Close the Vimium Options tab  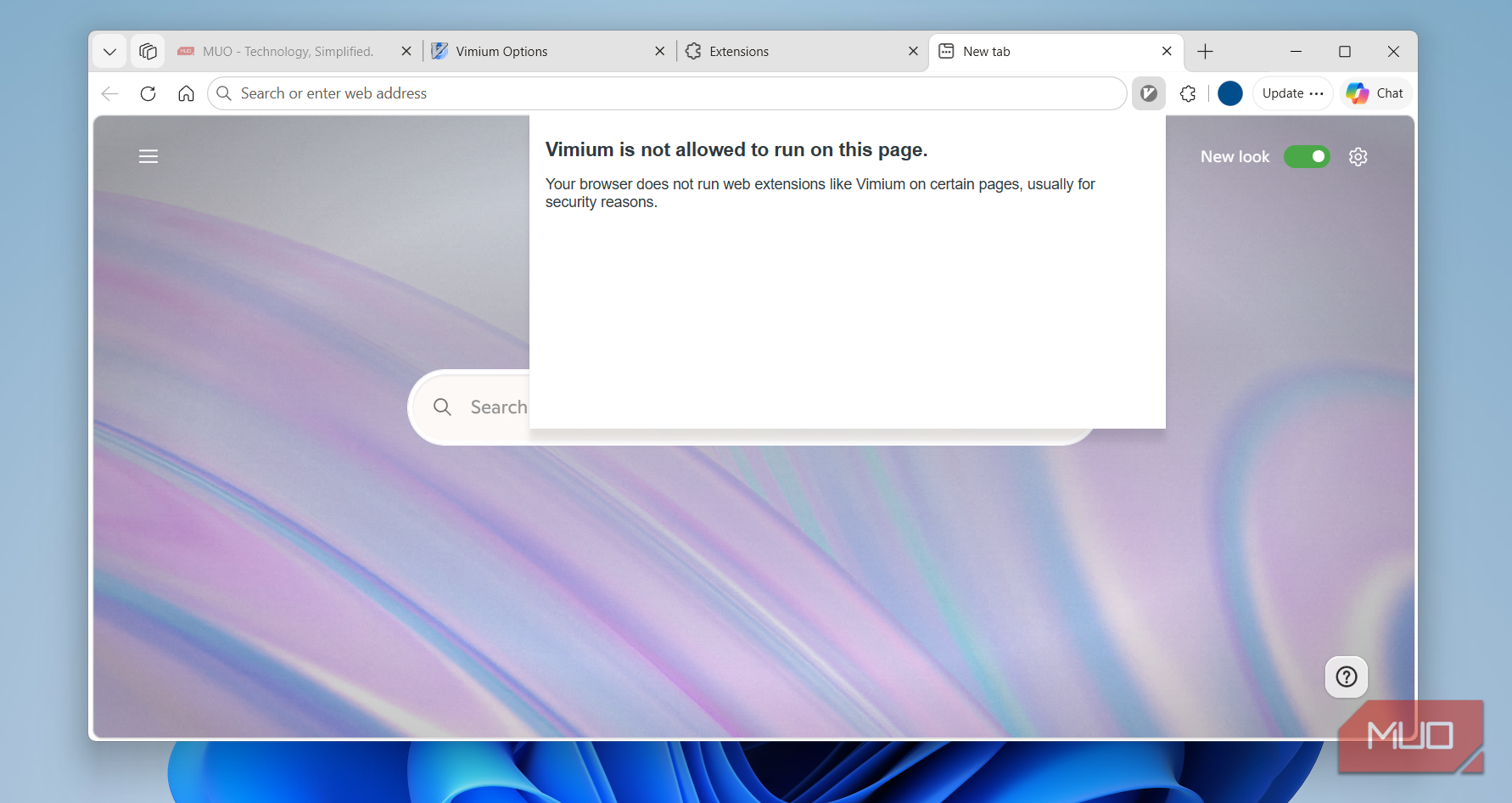click(660, 52)
